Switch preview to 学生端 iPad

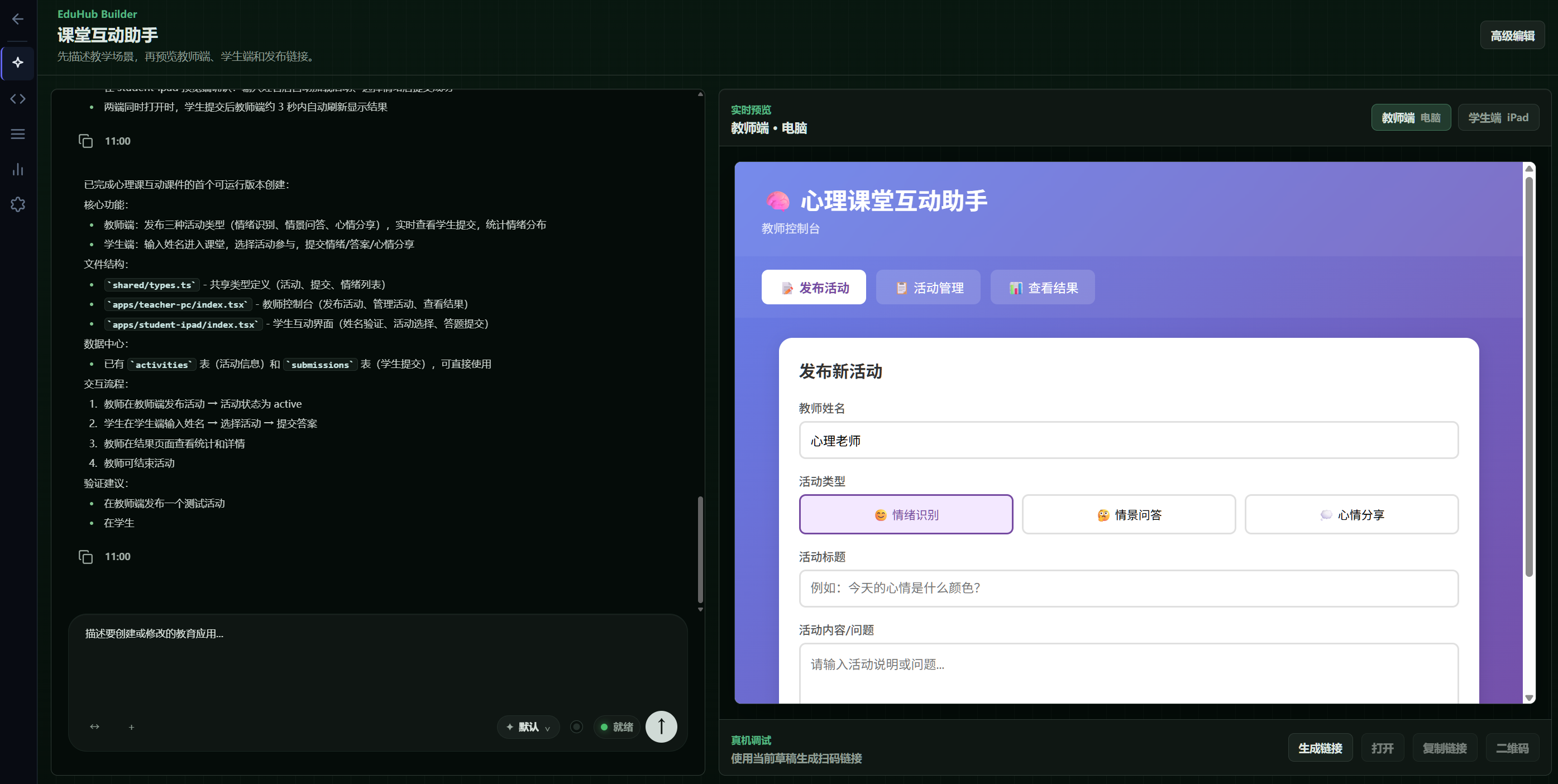click(x=1498, y=117)
